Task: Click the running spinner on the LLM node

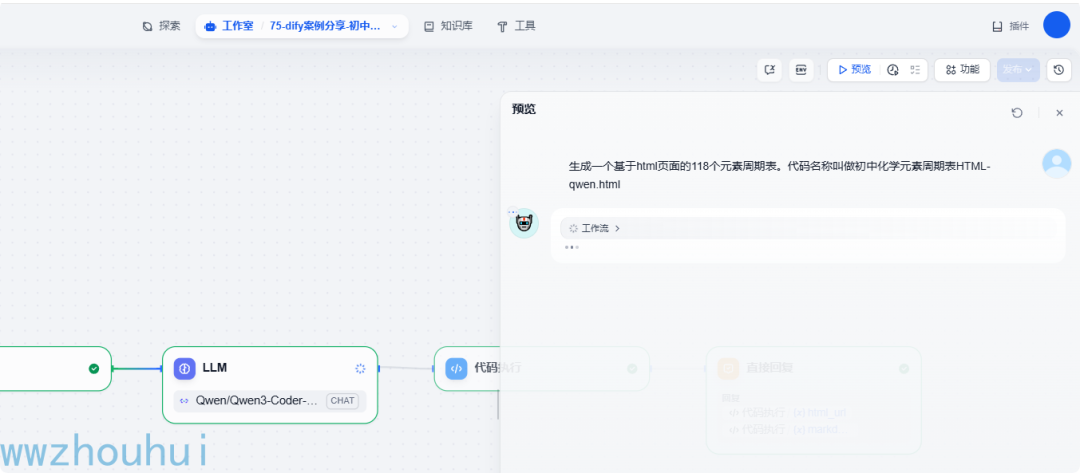Action: click(360, 368)
